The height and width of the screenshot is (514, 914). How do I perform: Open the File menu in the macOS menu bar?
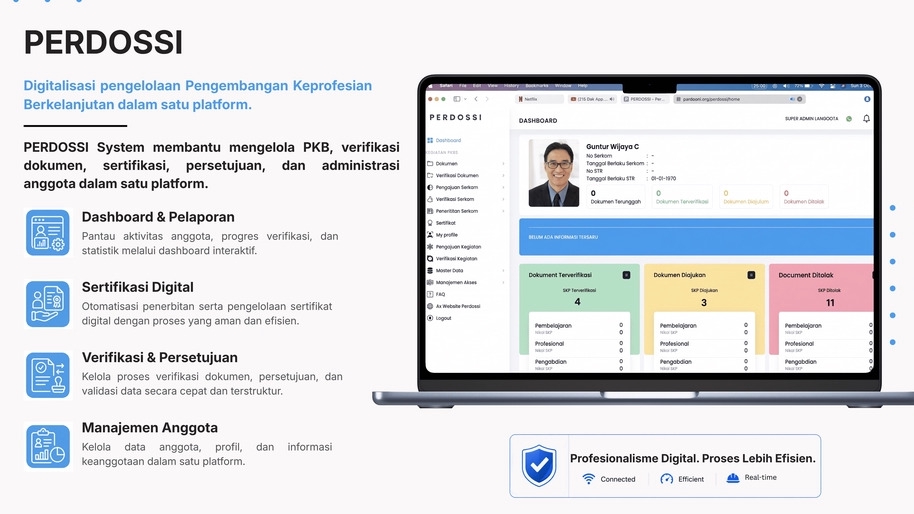click(x=463, y=86)
